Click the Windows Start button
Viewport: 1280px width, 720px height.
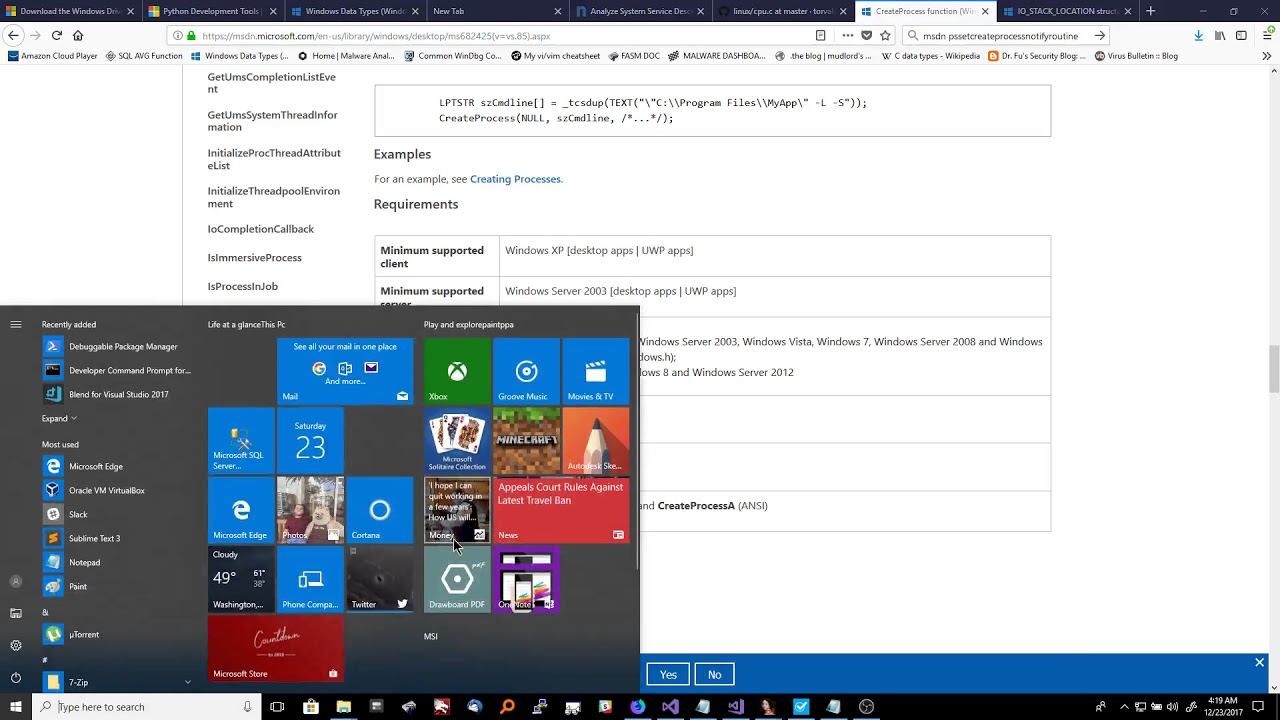click(x=16, y=707)
